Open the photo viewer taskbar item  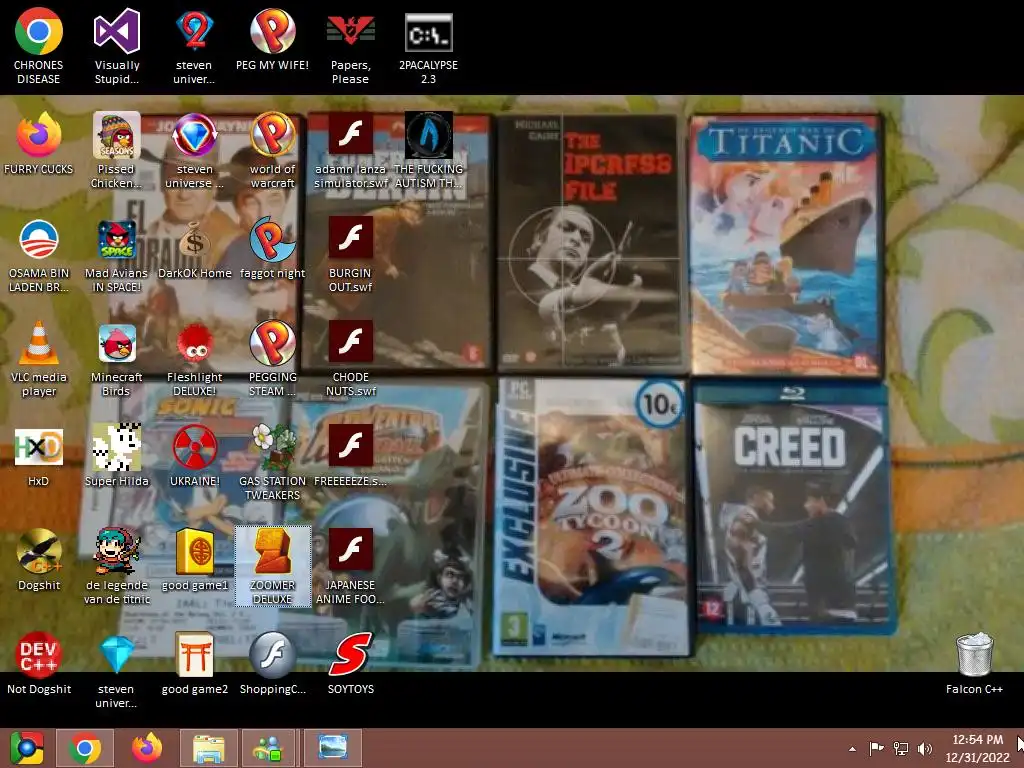[x=332, y=748]
